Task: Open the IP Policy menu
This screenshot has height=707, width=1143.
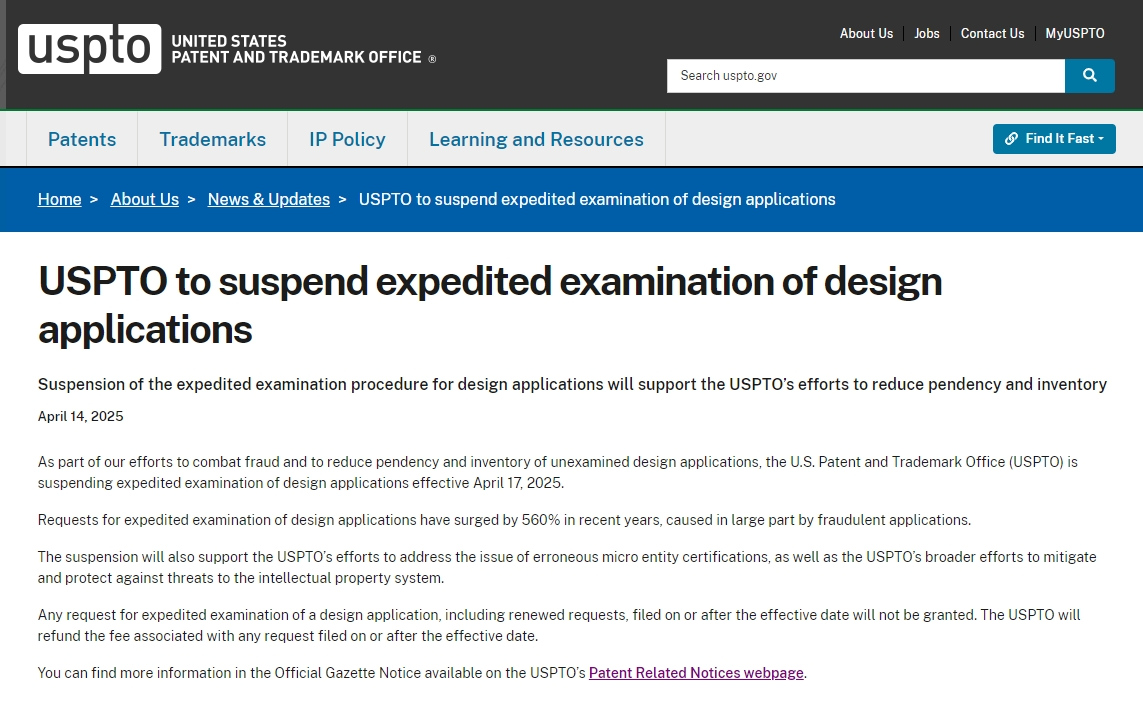Action: point(348,139)
